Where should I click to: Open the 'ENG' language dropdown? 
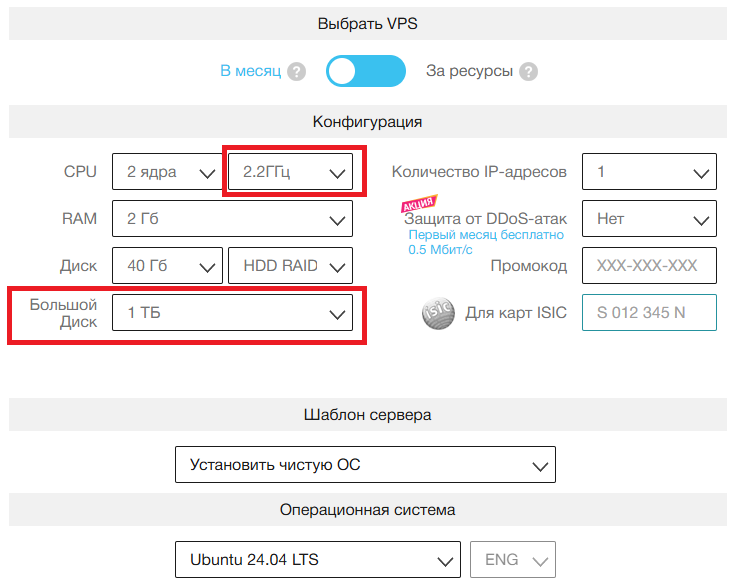(x=513, y=560)
